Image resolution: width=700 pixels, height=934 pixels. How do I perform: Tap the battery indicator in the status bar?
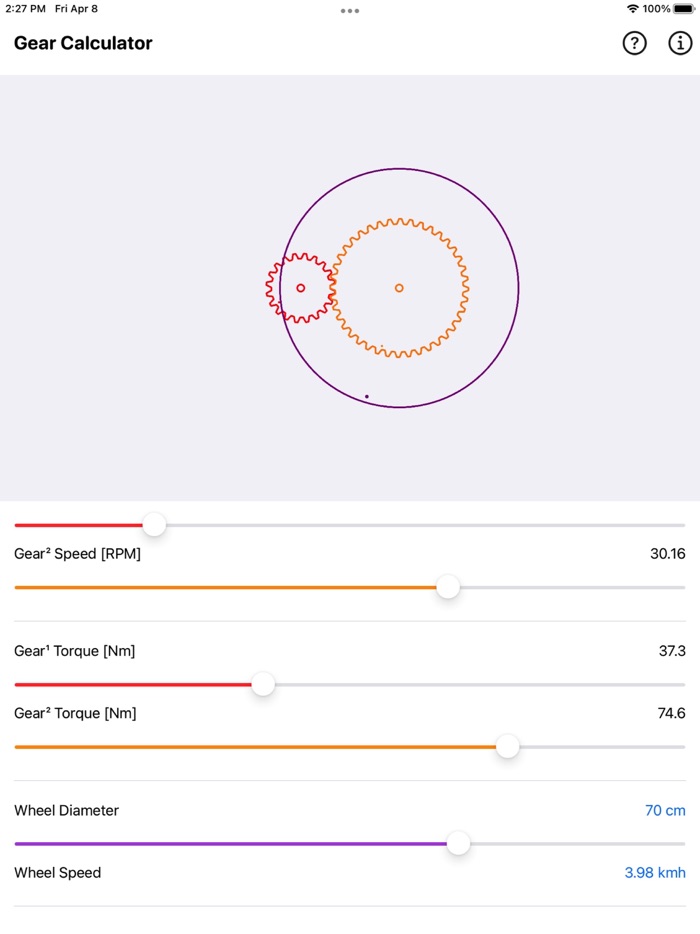683,8
